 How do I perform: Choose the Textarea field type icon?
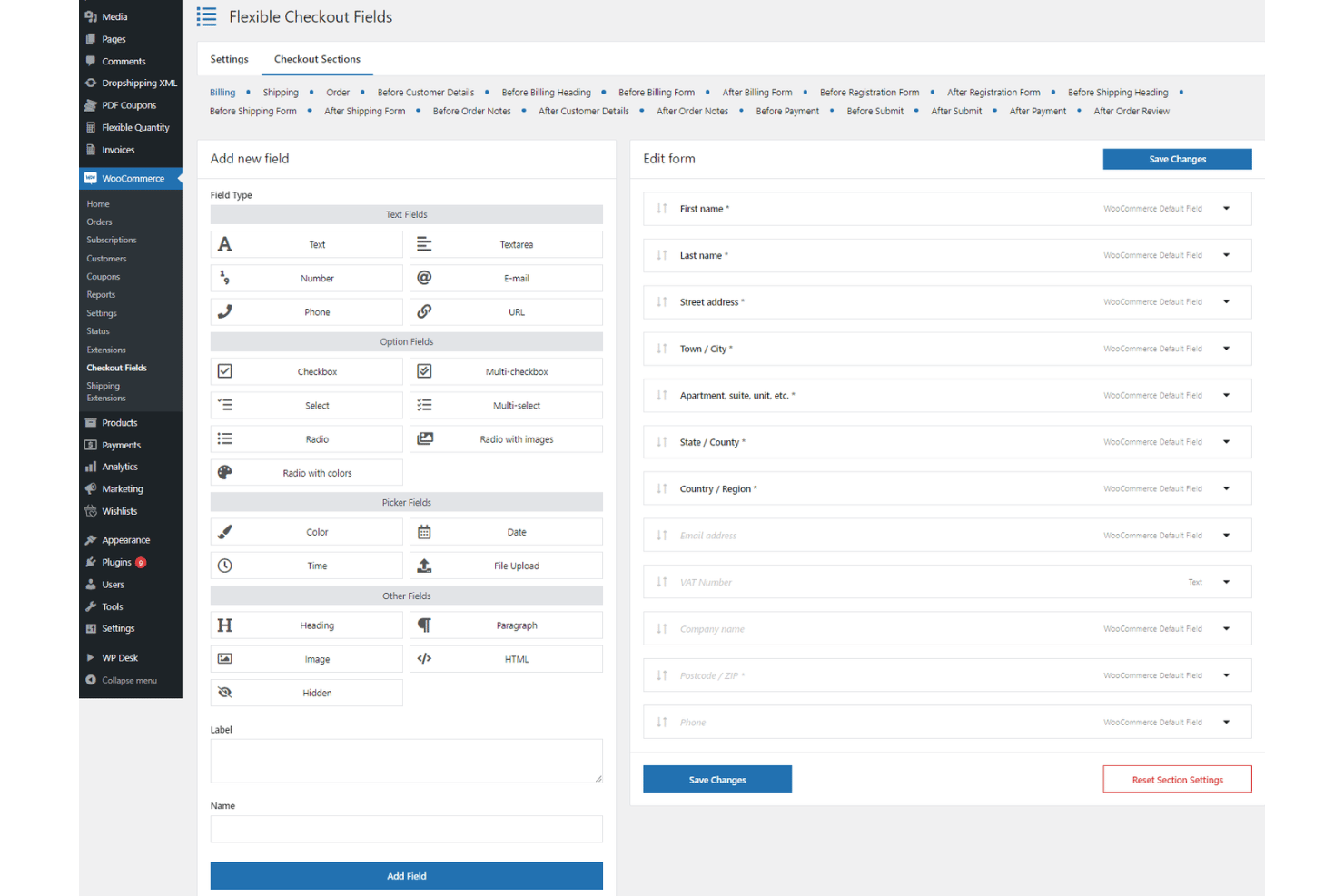click(424, 244)
